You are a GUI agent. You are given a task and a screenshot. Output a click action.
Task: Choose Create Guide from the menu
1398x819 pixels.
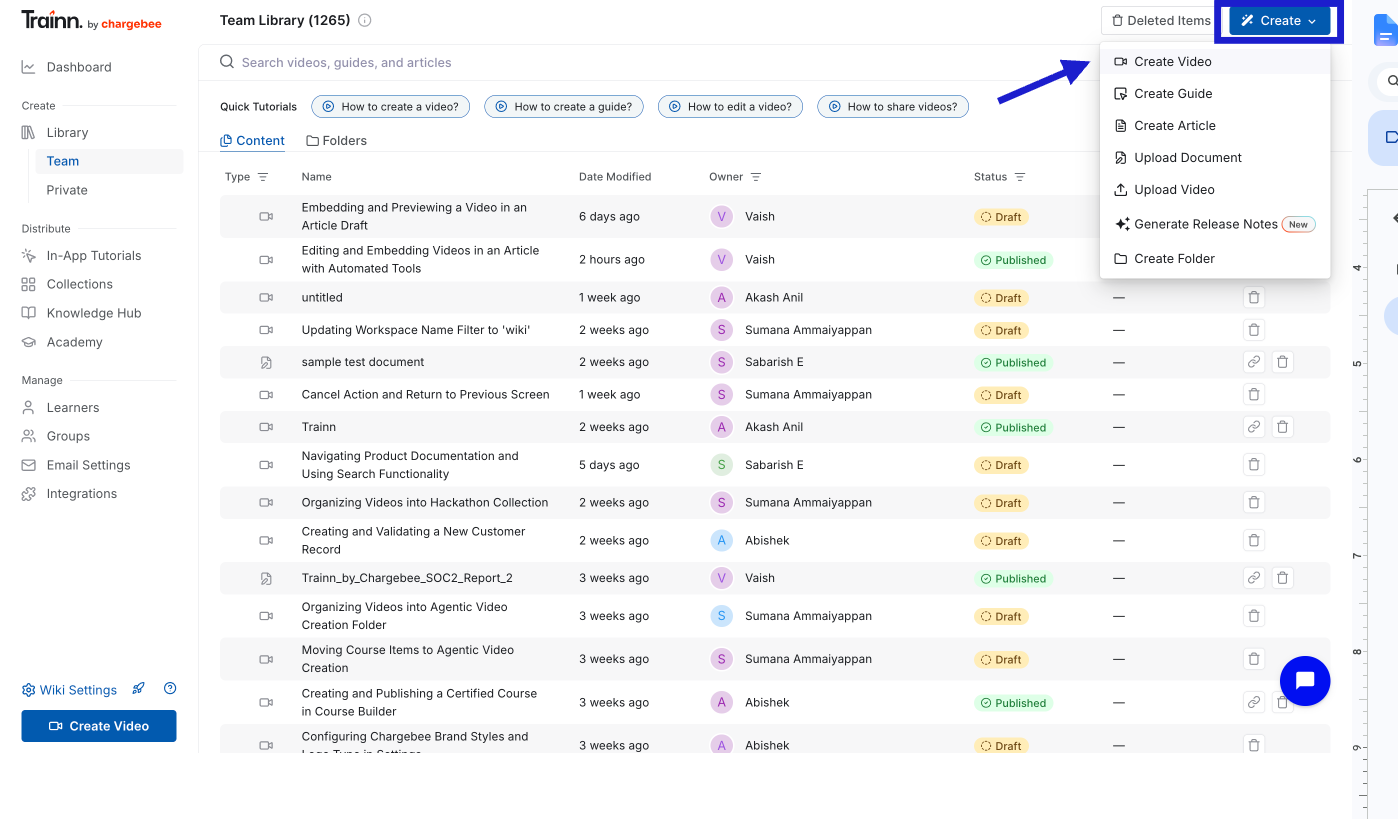pos(1215,94)
